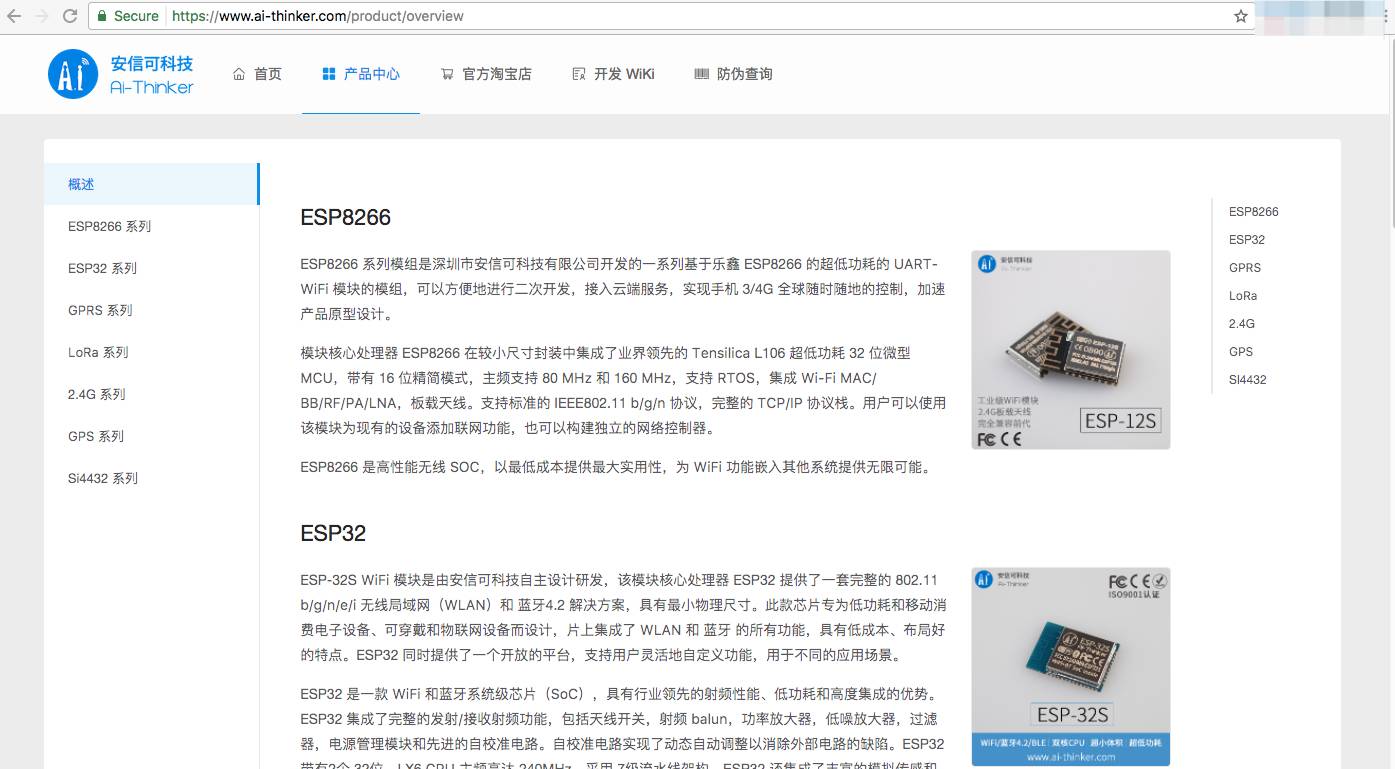Viewport: 1395px width, 769px height.
Task: Click the sentence starting ESP8266 是高性能无线 SOC
Action: [616, 467]
